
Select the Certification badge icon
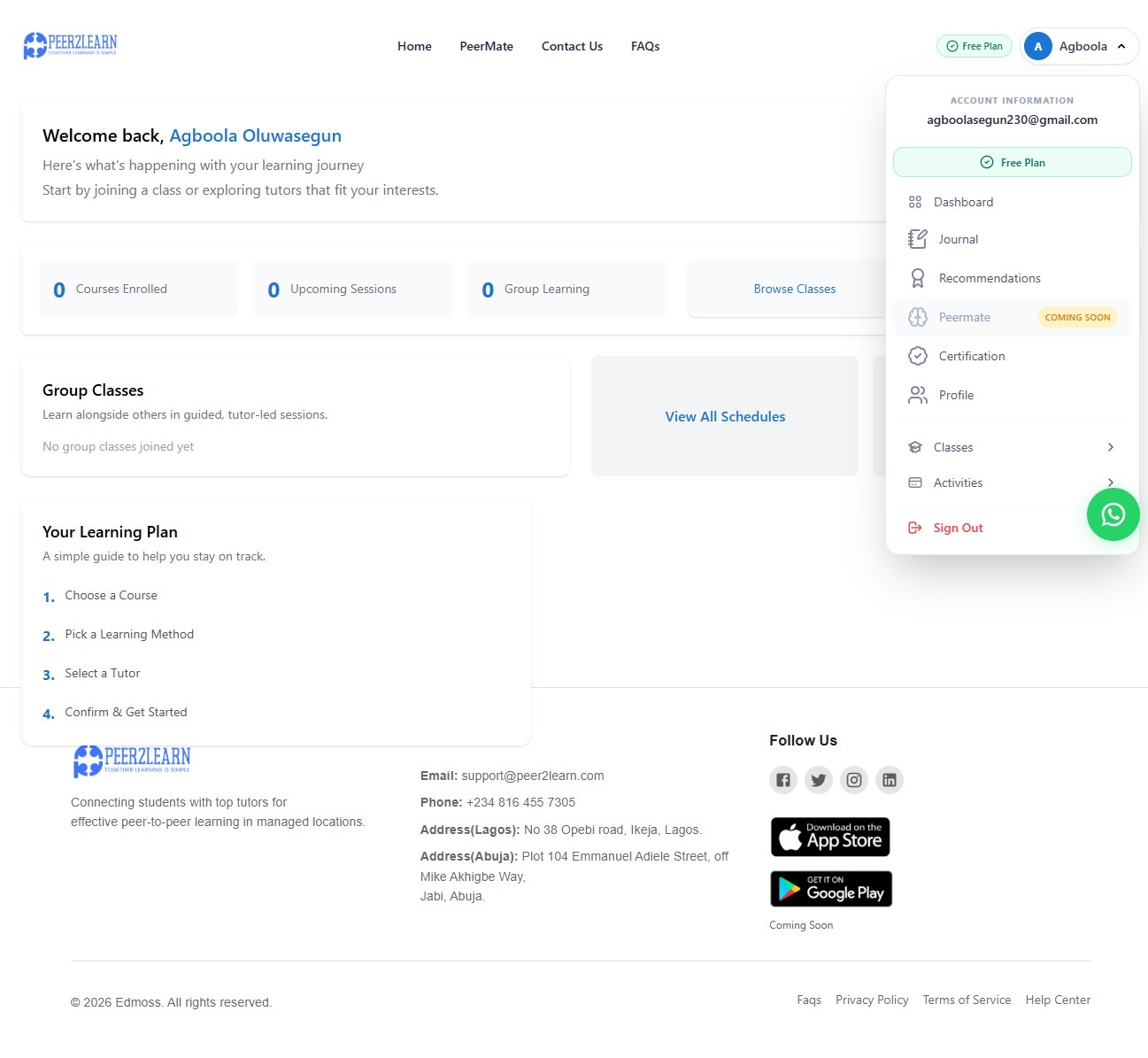pyautogui.click(x=918, y=356)
